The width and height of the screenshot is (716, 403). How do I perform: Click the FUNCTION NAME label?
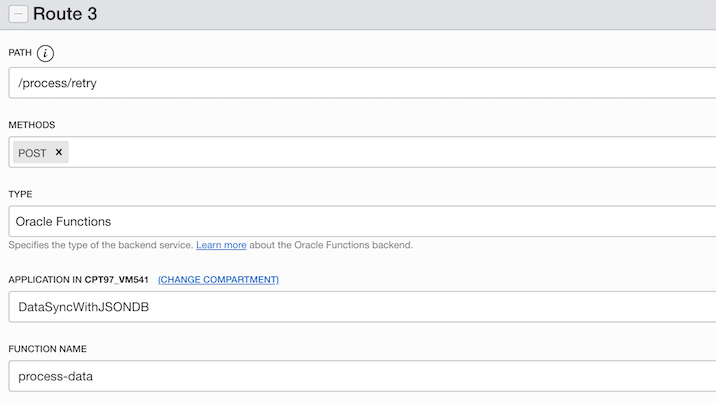click(47, 349)
